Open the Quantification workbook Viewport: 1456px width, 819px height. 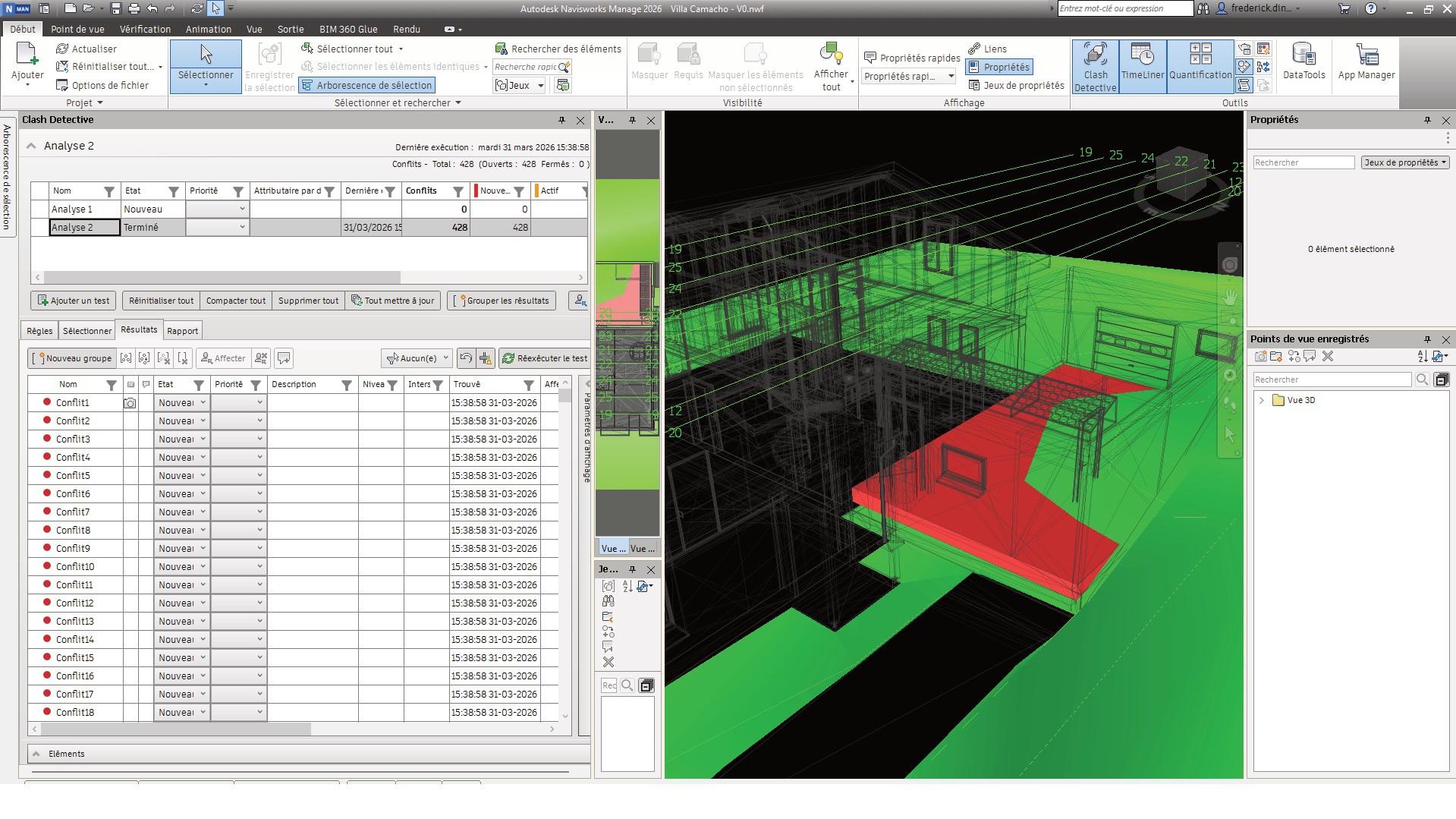[1200, 66]
